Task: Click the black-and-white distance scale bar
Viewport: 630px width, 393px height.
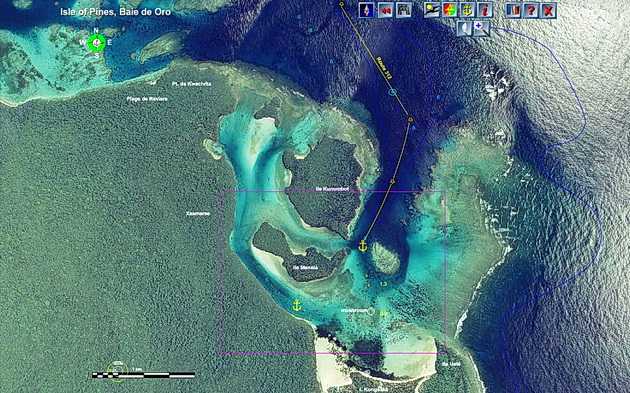Action: point(143,375)
